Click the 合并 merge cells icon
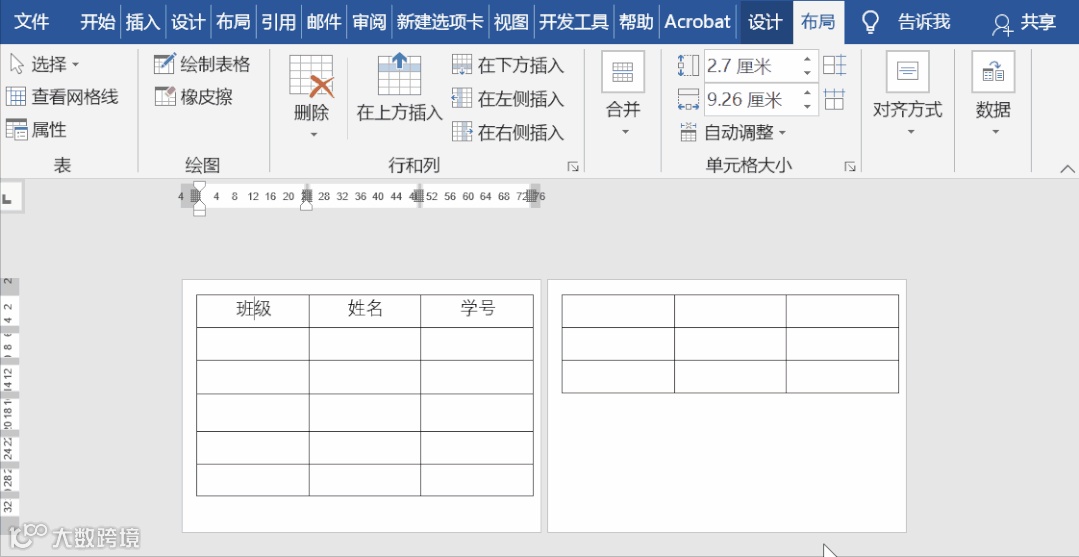 (x=623, y=72)
